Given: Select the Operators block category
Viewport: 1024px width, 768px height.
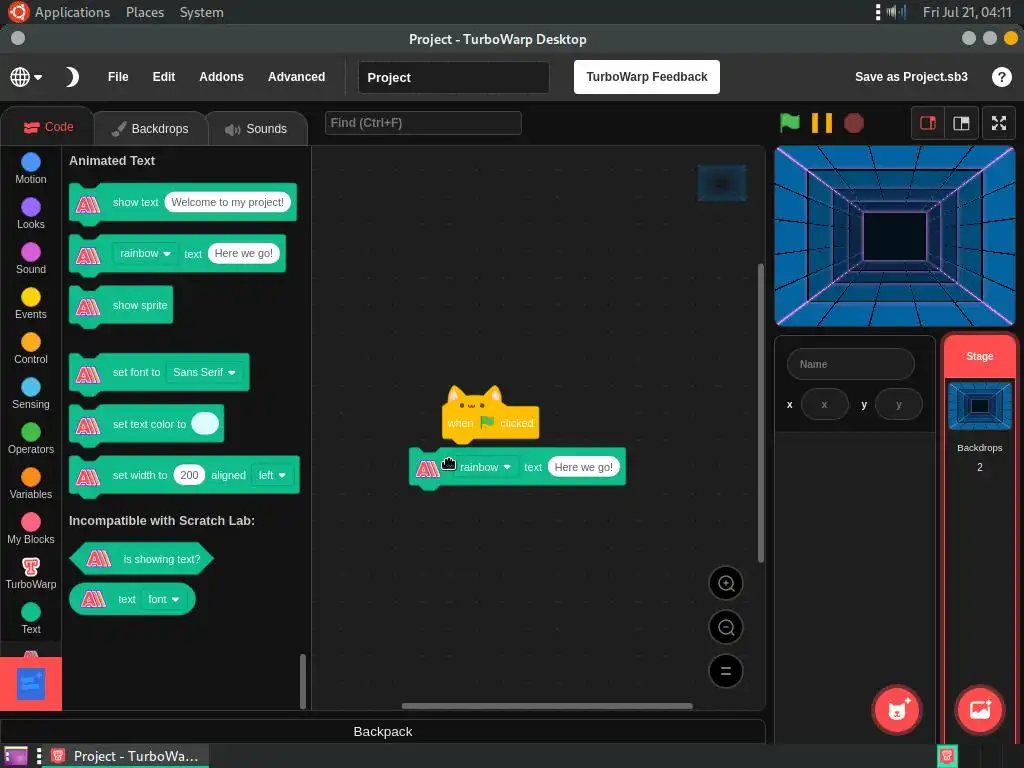Looking at the screenshot, I should 31,439.
